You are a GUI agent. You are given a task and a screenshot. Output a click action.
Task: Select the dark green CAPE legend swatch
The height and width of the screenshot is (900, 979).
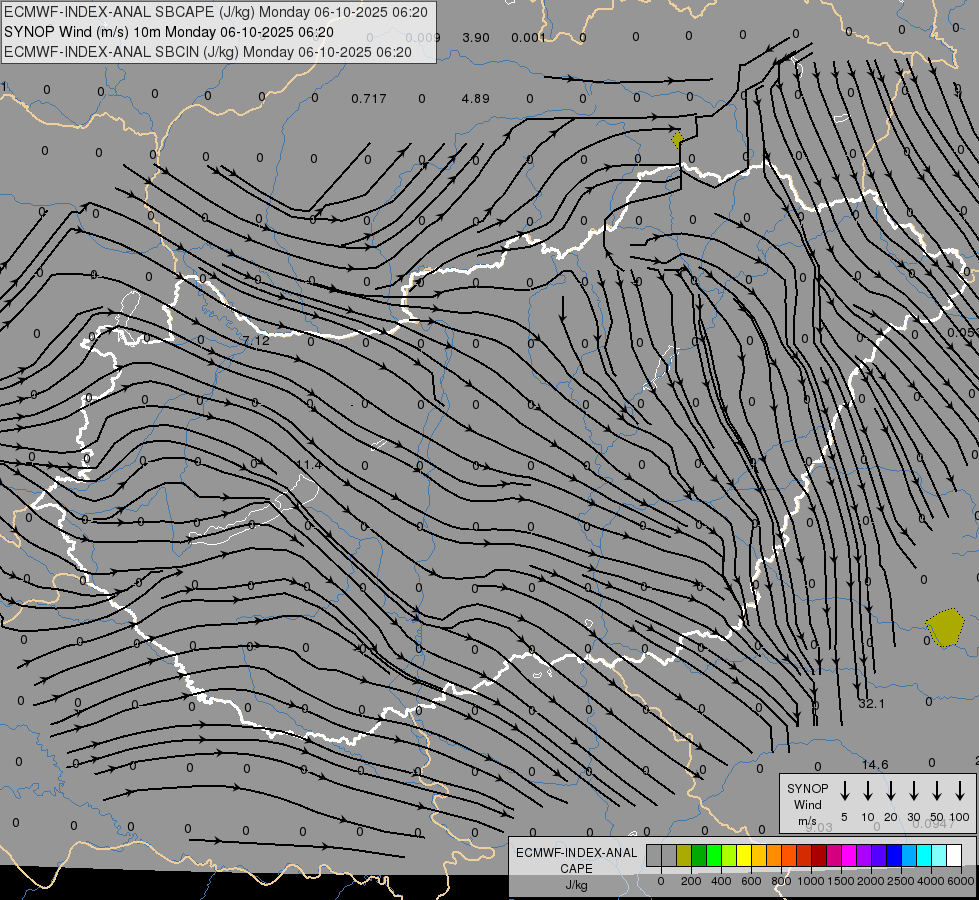click(x=699, y=856)
